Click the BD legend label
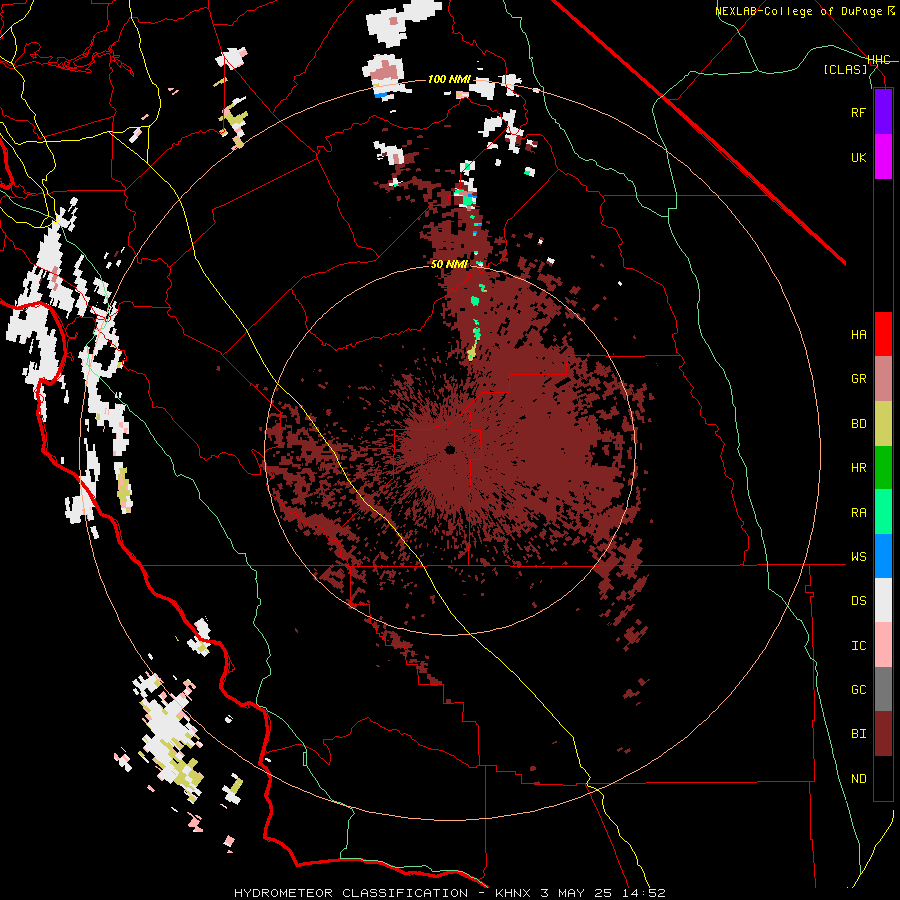Screen dimensions: 900x900 pos(858,424)
